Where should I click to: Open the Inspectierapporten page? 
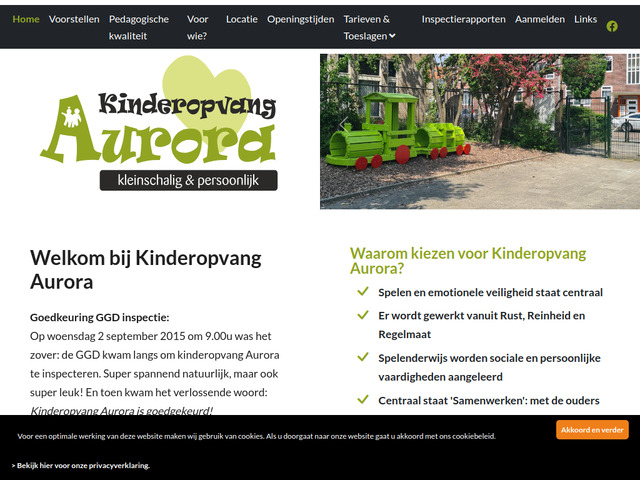click(463, 19)
